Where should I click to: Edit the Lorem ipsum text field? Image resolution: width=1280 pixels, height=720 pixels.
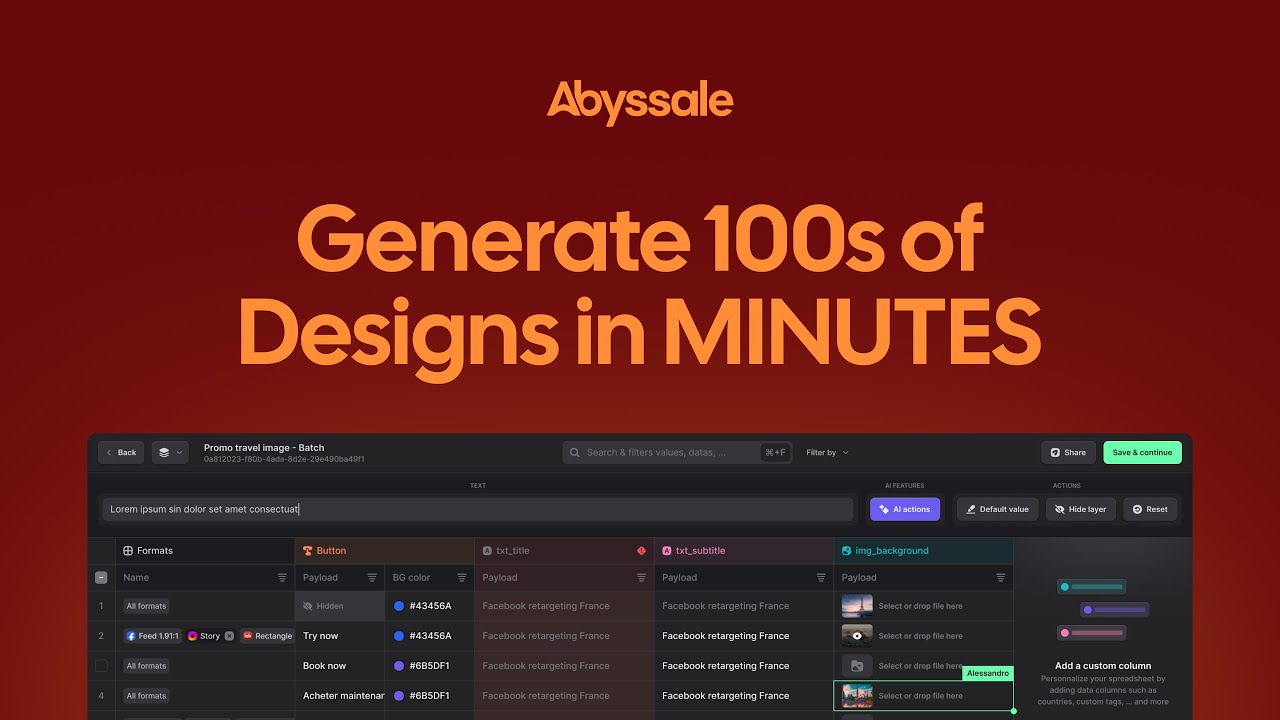478,509
